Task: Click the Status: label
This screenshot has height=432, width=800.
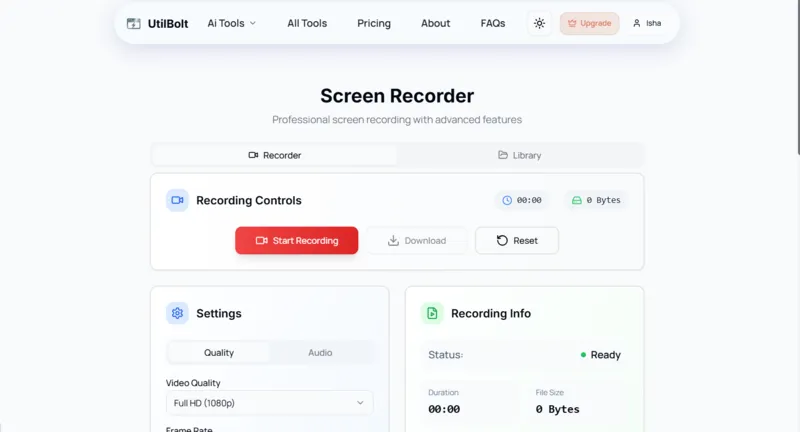Action: pos(446,355)
